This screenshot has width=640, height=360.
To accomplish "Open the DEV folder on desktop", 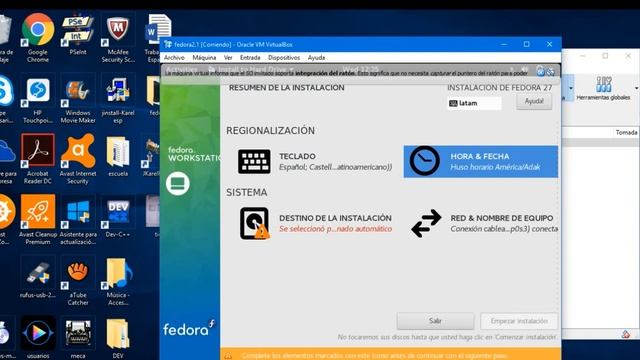I will tap(118, 339).
